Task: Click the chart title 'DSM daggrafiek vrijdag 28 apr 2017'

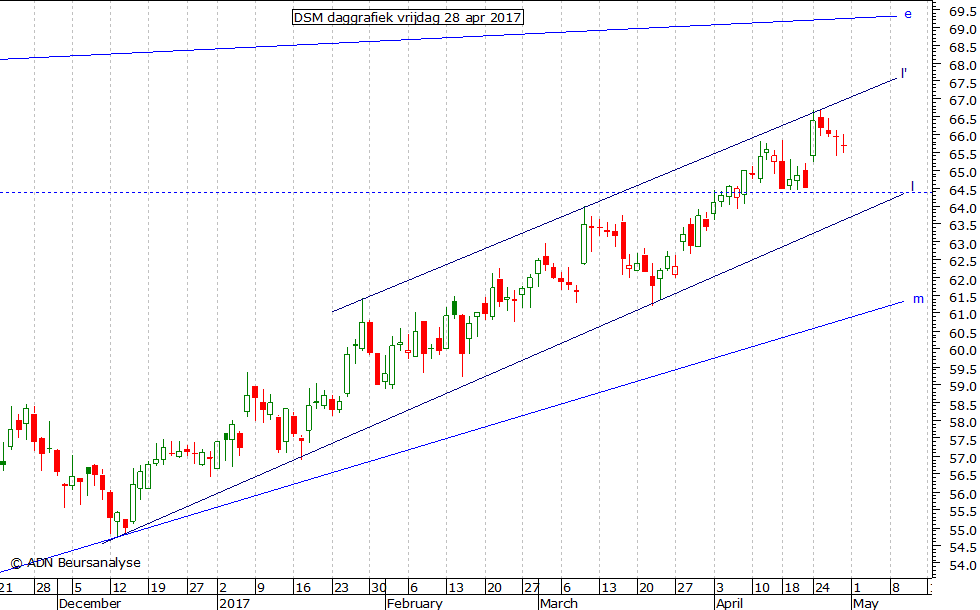Action: (408, 17)
